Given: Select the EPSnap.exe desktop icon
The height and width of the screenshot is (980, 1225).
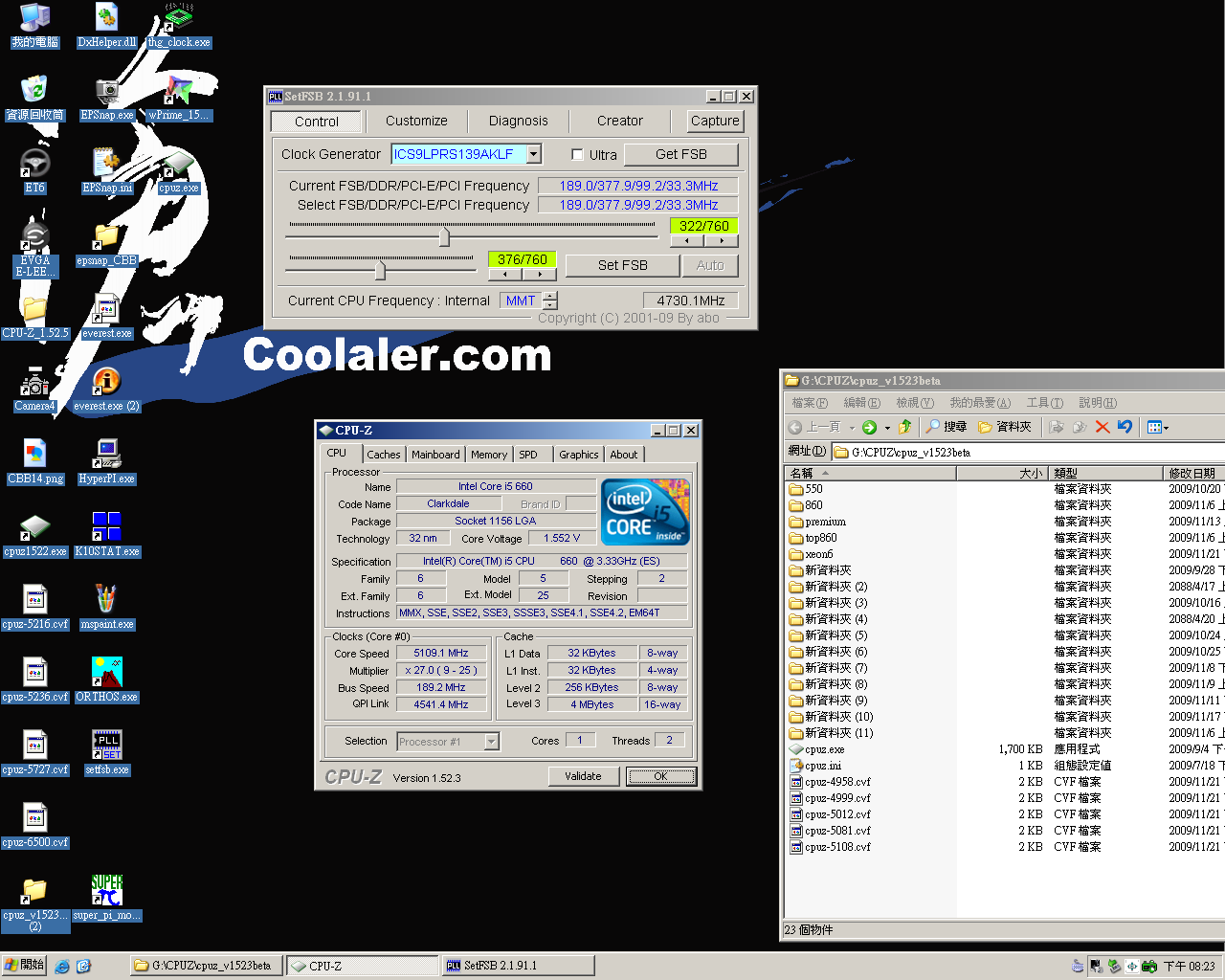Looking at the screenshot, I should (x=107, y=99).
